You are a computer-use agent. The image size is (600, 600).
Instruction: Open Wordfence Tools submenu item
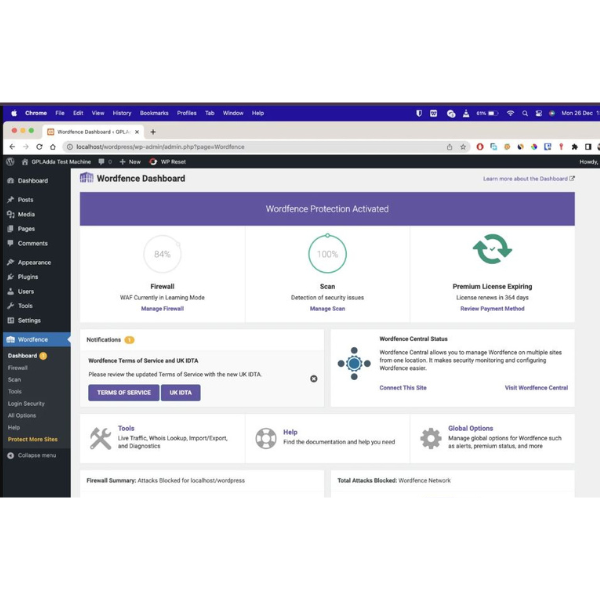click(15, 392)
